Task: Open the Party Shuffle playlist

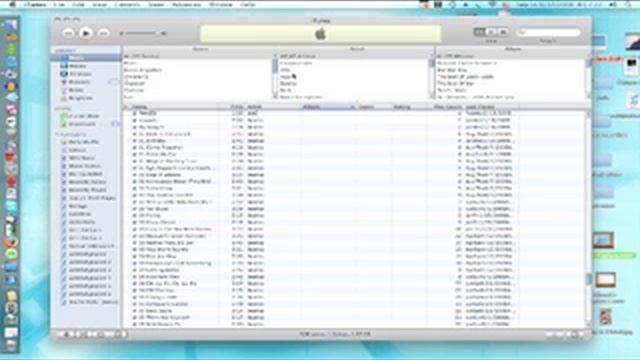Action: 86,142
